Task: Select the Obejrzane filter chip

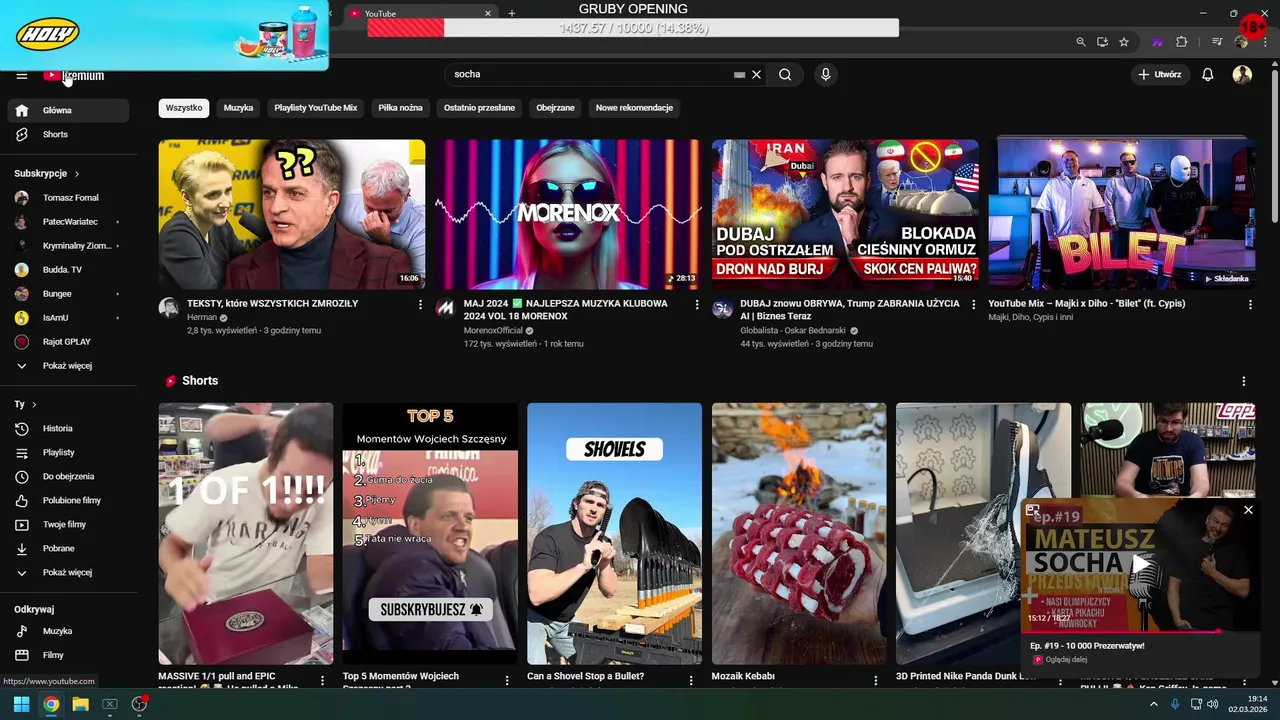Action: pos(555,108)
